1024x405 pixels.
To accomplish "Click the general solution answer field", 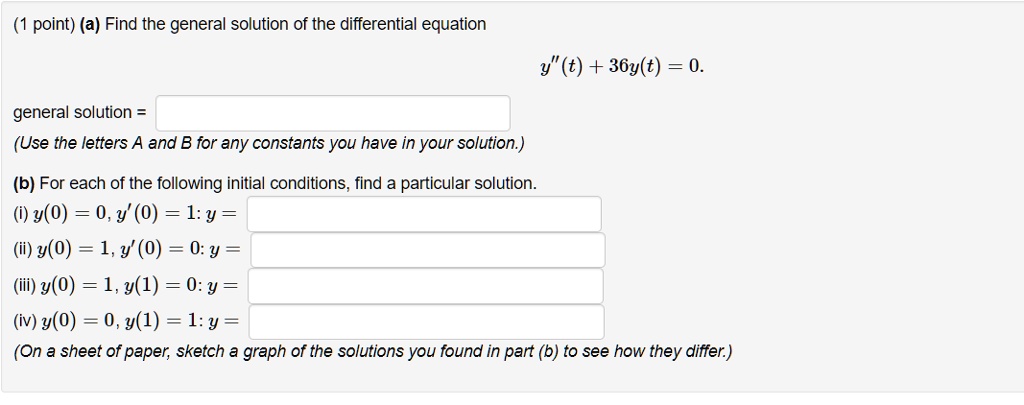I will tap(332, 113).
